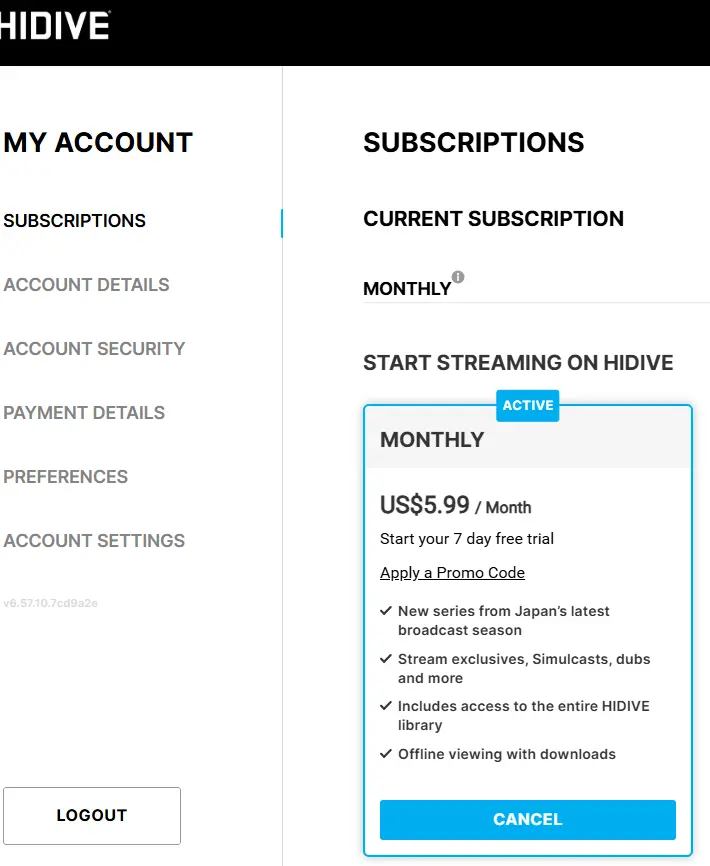Open the Account Details section

click(x=86, y=285)
